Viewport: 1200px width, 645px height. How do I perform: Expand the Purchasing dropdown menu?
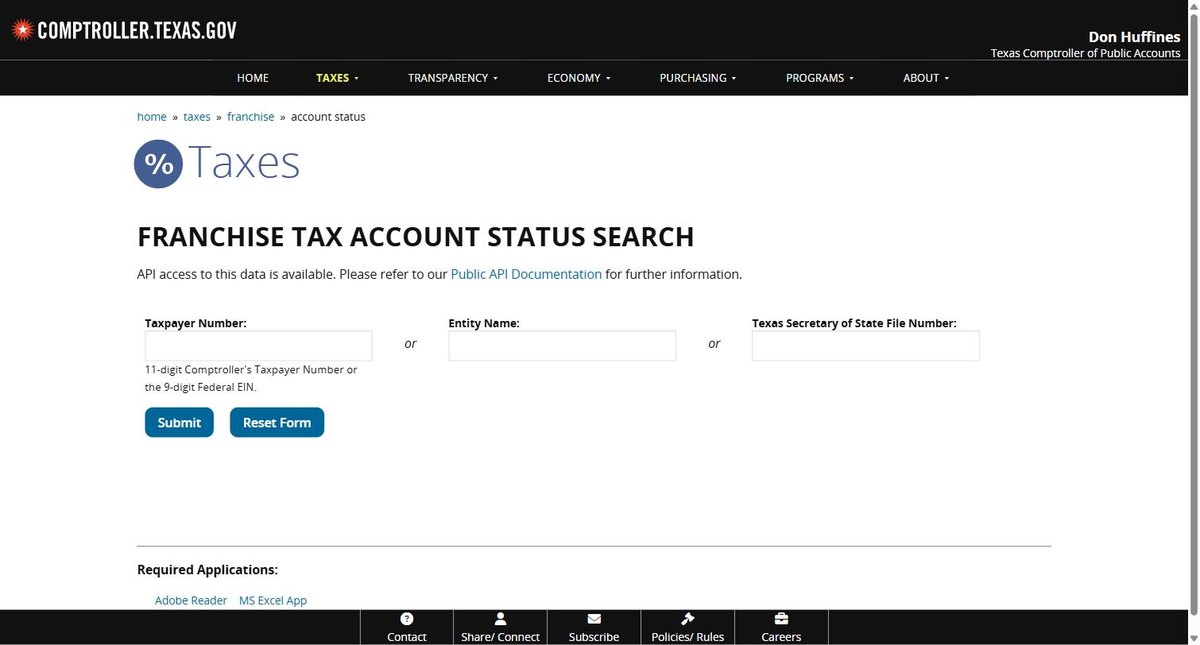698,78
